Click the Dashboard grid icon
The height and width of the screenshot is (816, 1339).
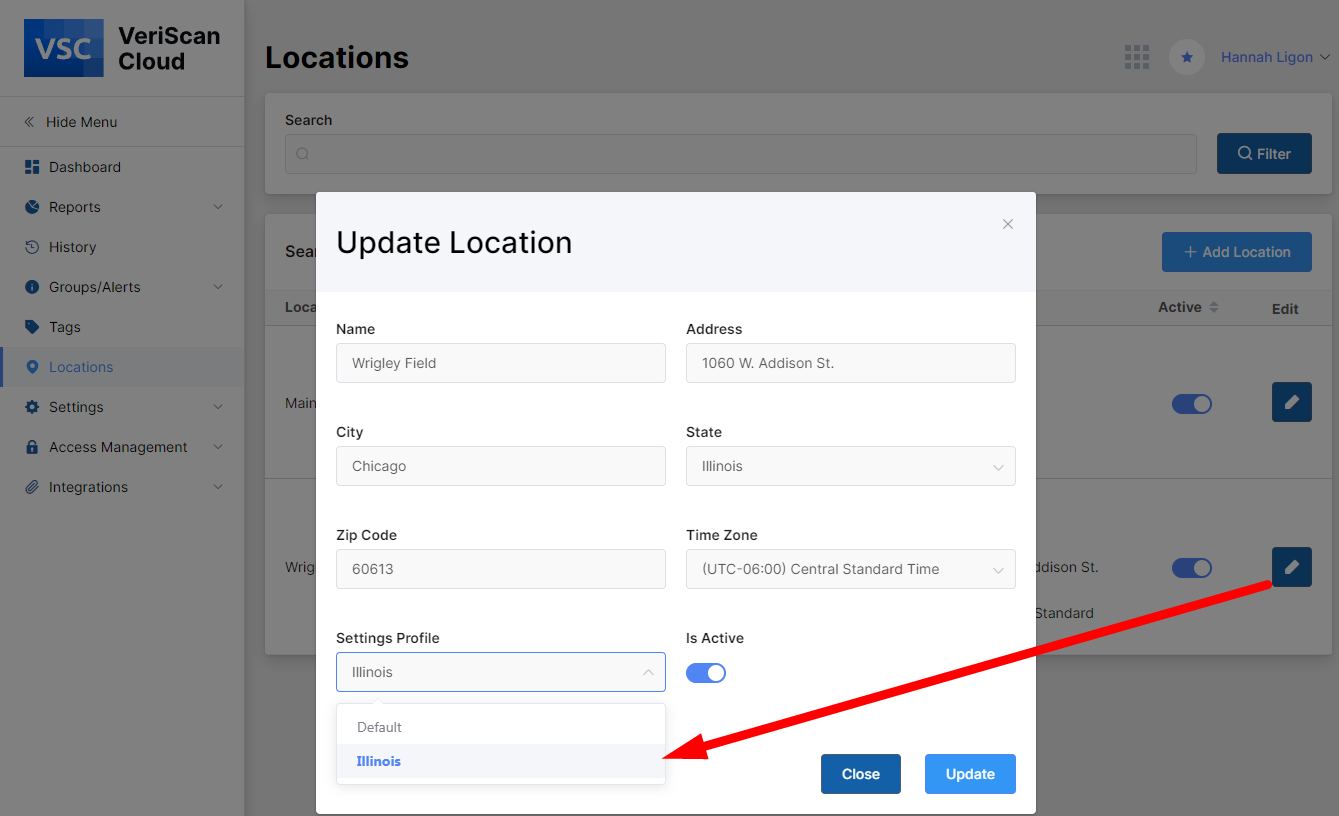point(31,167)
